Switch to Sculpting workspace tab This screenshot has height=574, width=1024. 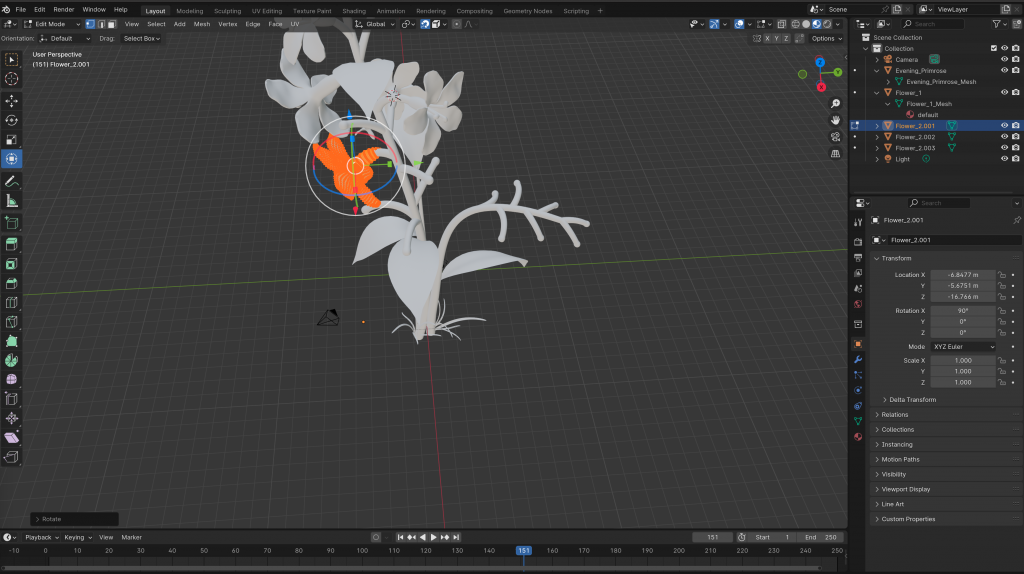point(227,10)
